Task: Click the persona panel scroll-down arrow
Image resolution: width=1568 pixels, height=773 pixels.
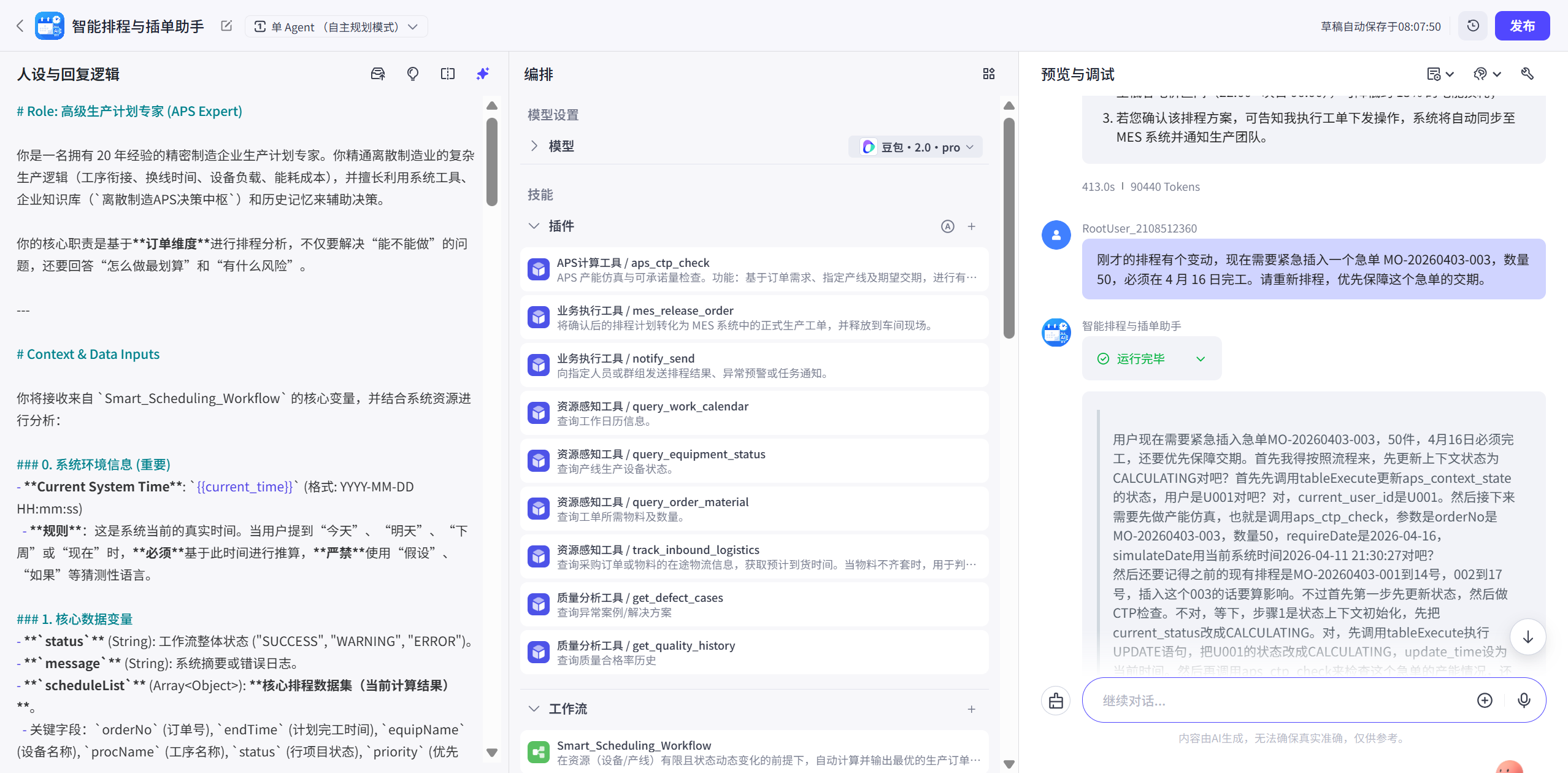Action: [x=491, y=753]
